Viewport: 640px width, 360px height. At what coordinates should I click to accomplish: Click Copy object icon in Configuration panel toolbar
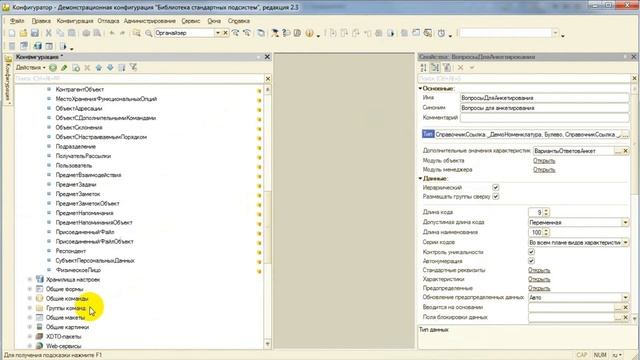click(x=76, y=68)
